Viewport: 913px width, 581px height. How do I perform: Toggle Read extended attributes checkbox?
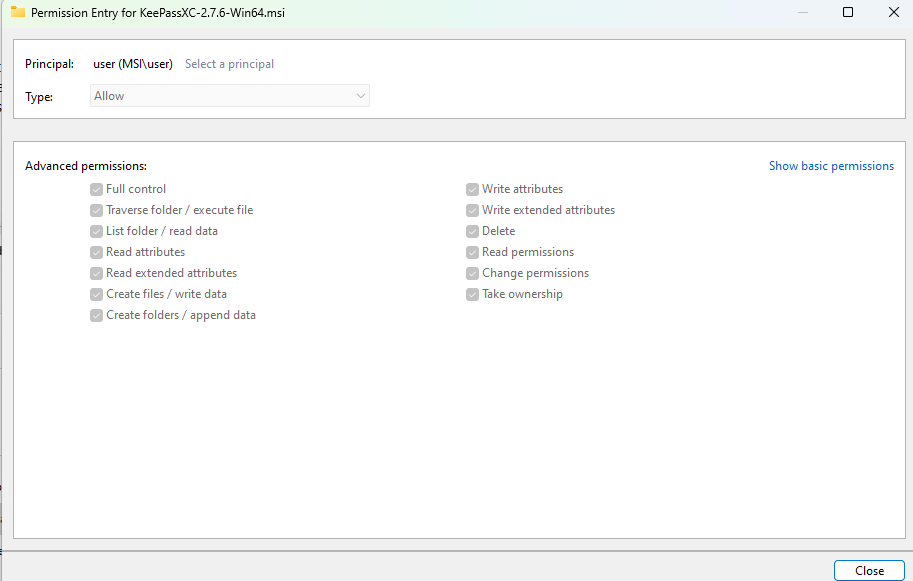(96, 273)
